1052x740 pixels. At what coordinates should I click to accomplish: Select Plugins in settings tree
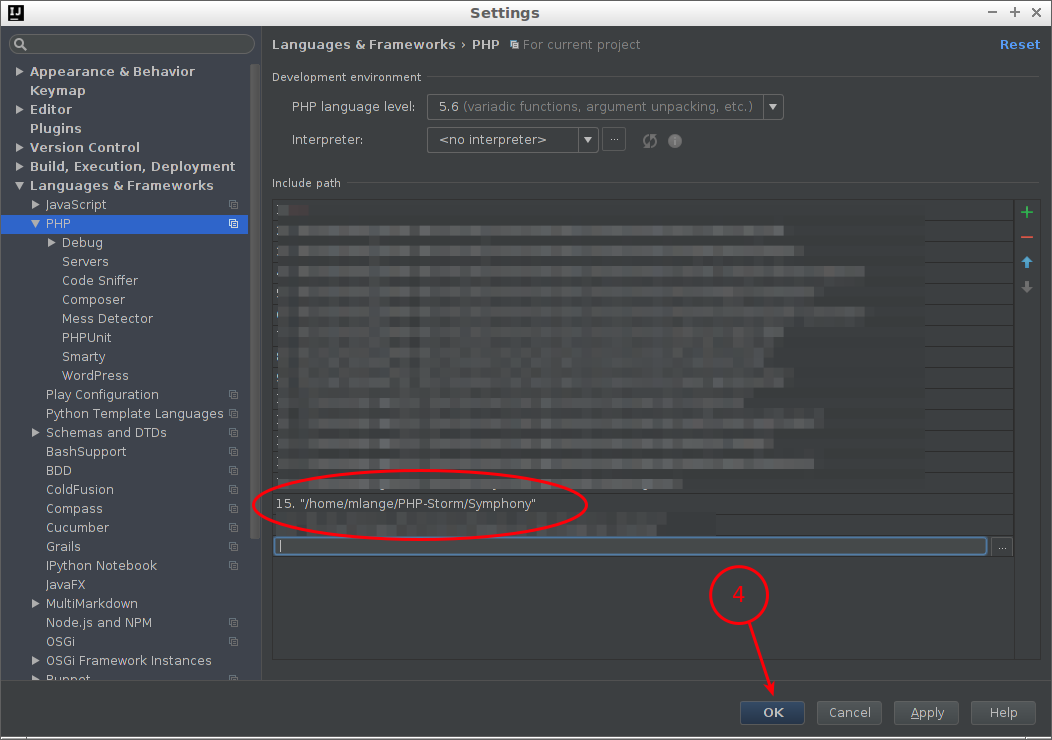(56, 128)
